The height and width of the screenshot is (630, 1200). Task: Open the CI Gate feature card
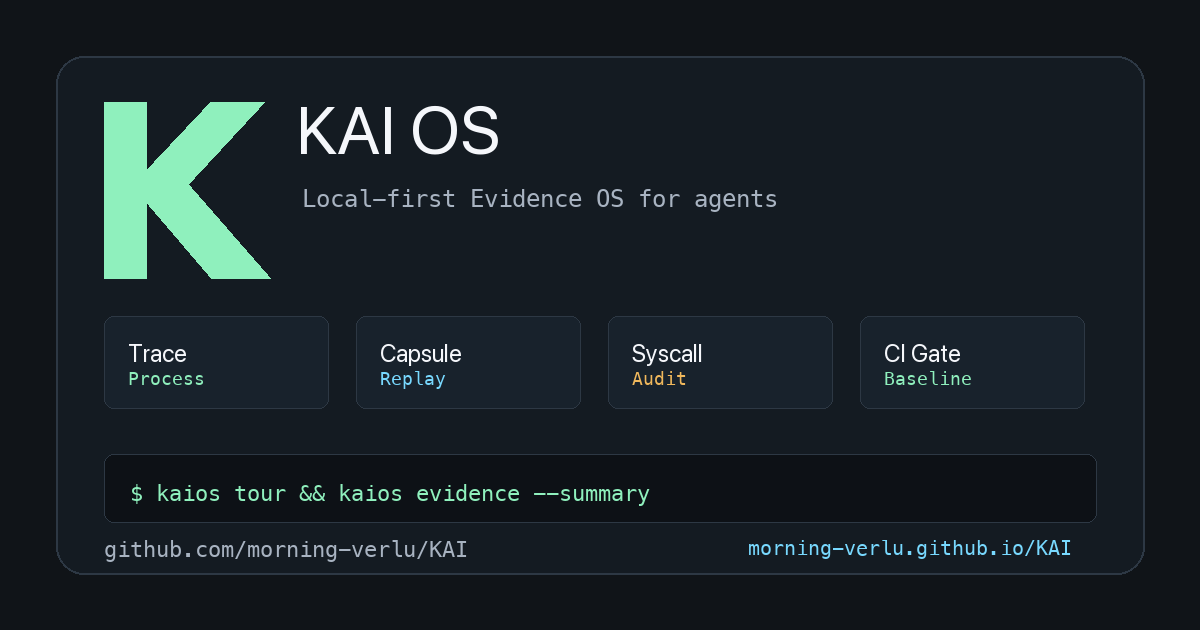click(x=972, y=363)
